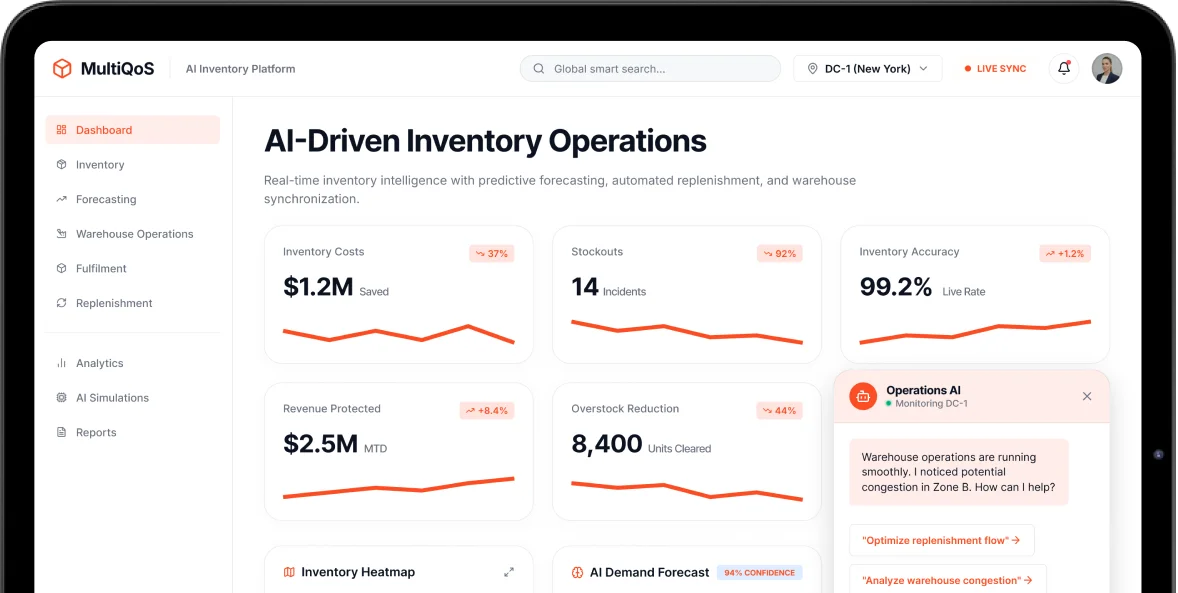Screen dimensions: 1178x593
Task: Click the Reports document icon
Action: coord(62,432)
